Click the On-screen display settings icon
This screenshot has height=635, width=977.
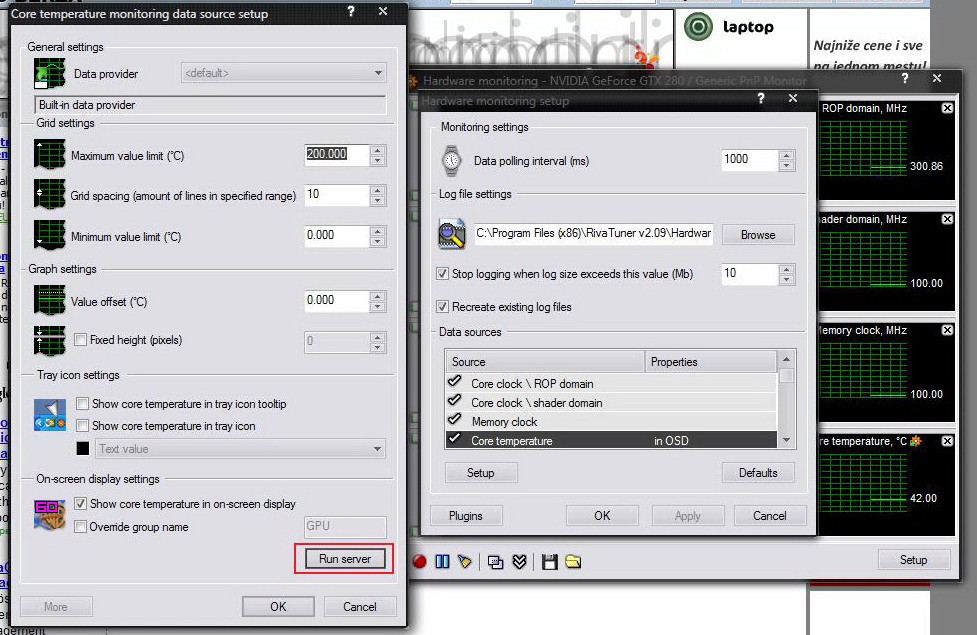(x=50, y=515)
